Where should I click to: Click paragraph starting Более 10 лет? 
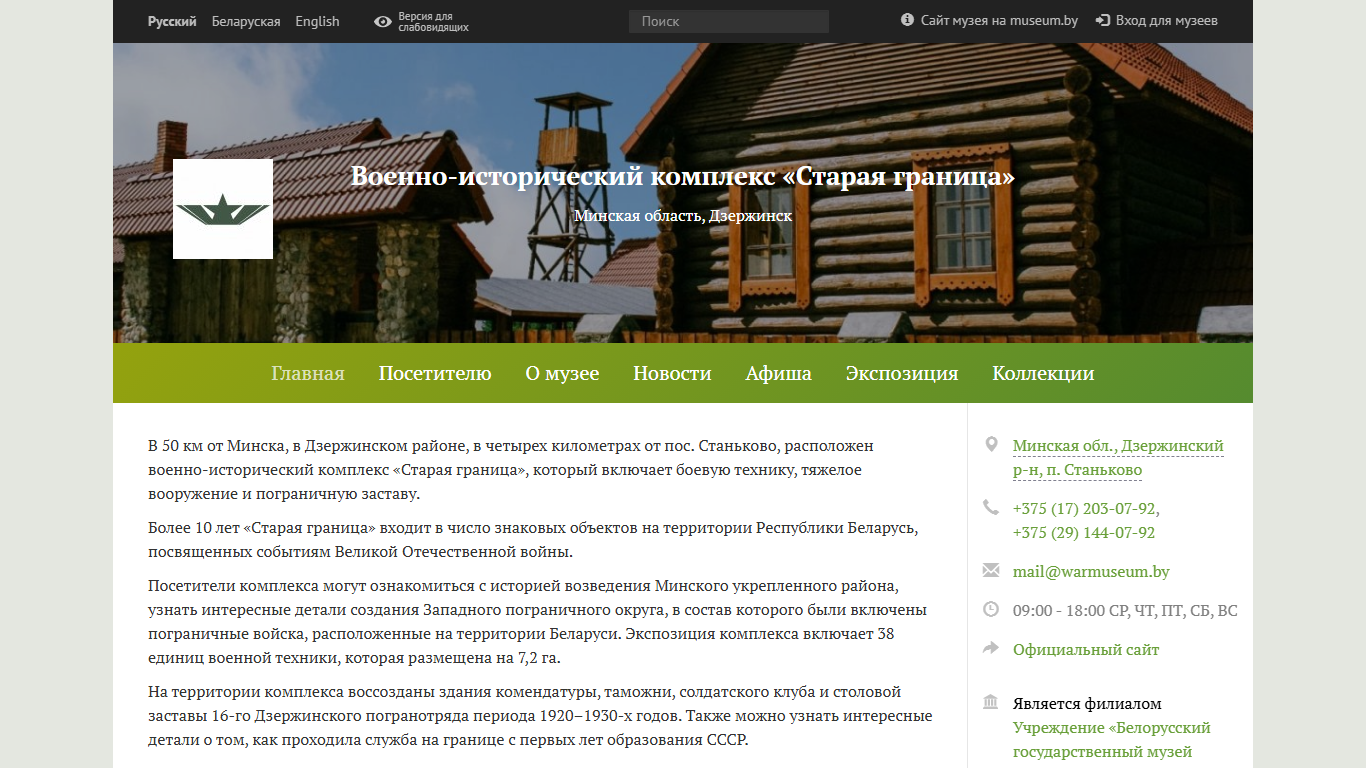point(533,540)
